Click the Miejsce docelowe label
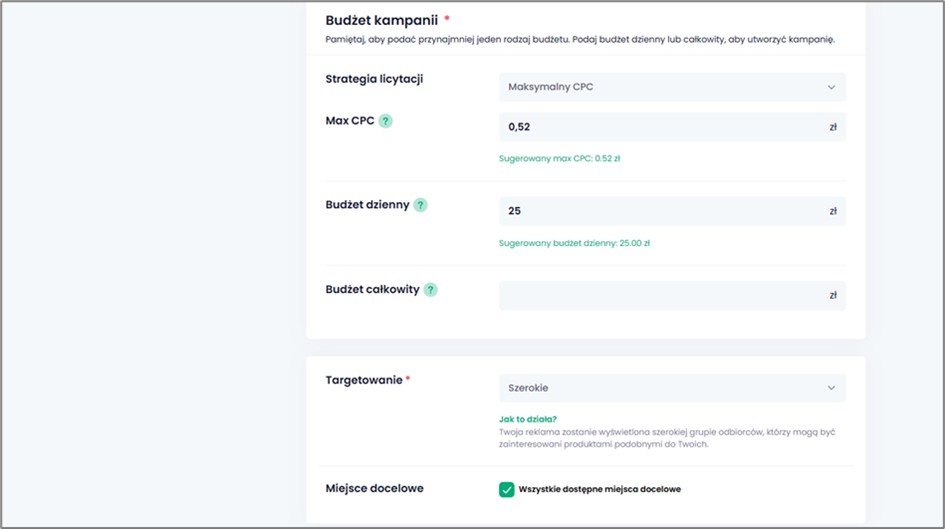Image resolution: width=945 pixels, height=529 pixels. [x=374, y=488]
